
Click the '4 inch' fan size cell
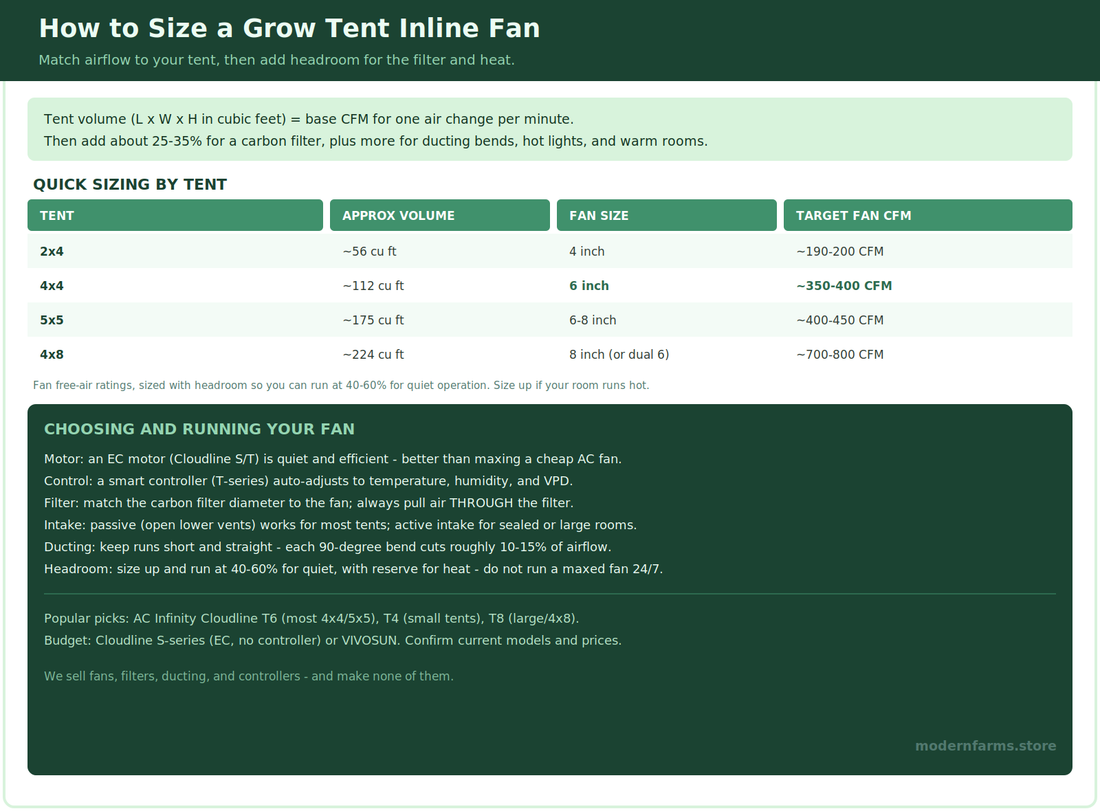click(586, 251)
